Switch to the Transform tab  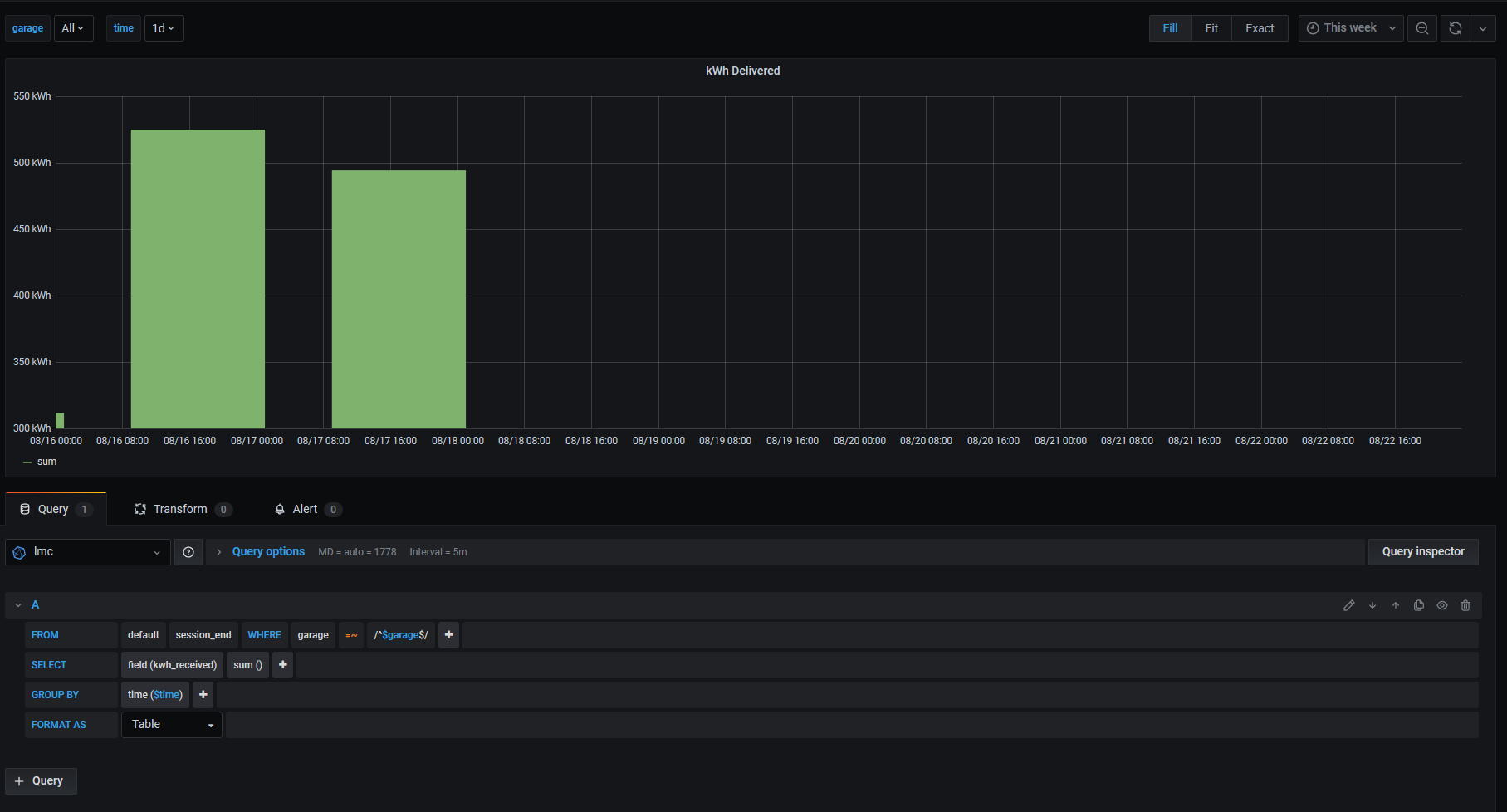pos(179,508)
